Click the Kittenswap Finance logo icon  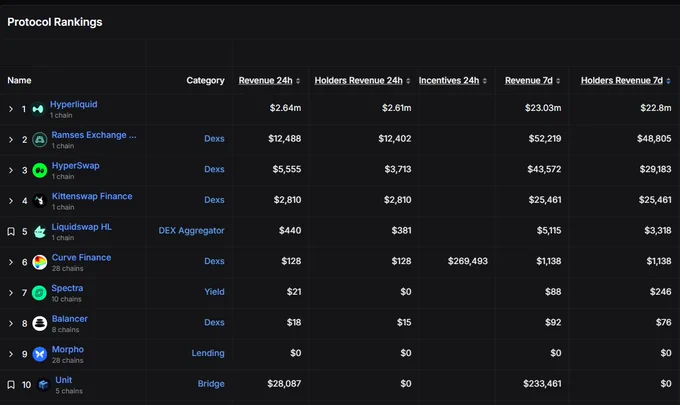39,201
